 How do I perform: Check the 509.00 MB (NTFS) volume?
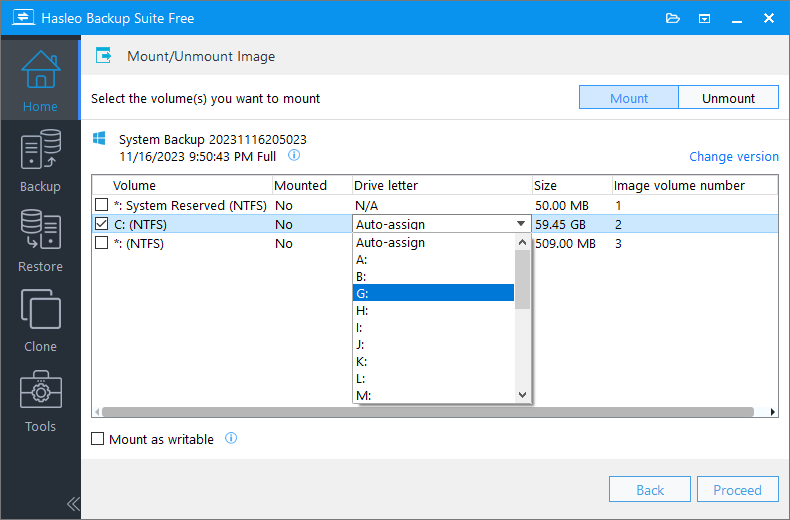coord(102,243)
